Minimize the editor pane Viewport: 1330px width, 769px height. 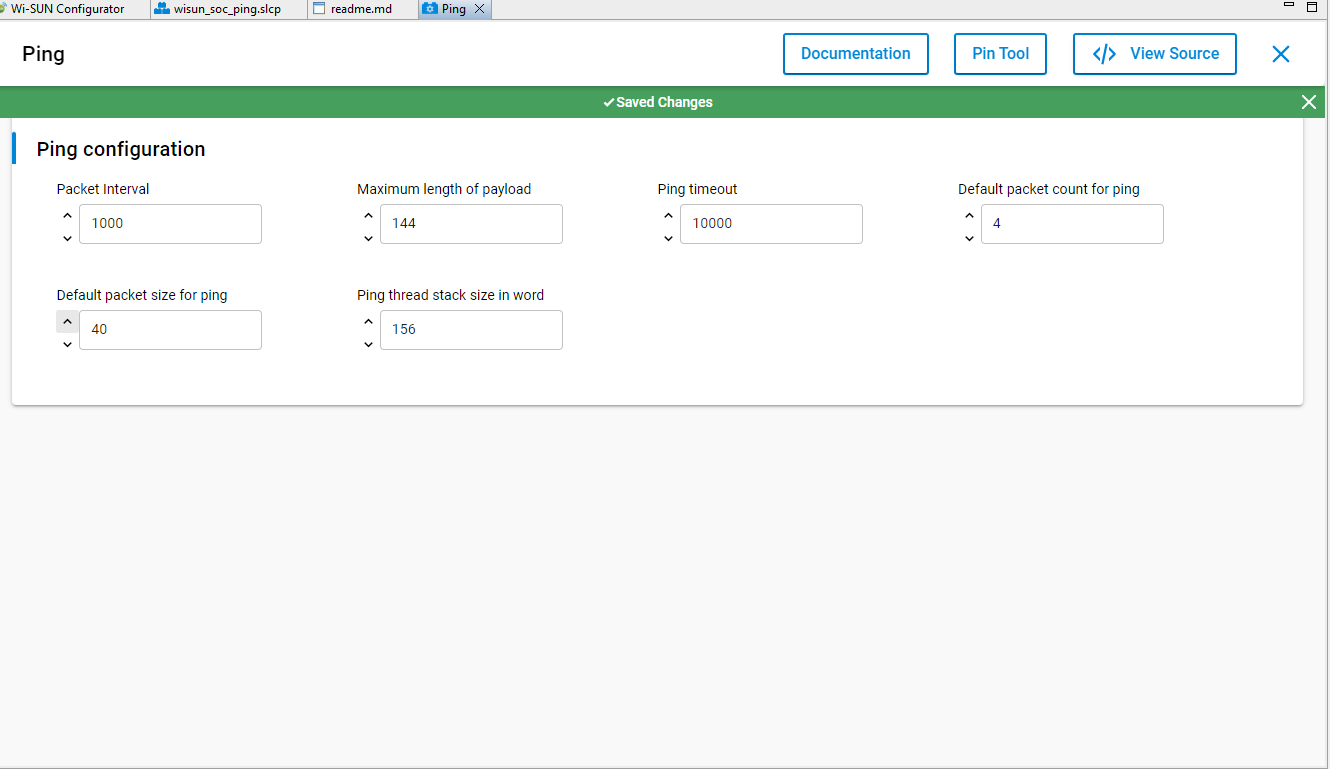coord(1289,6)
